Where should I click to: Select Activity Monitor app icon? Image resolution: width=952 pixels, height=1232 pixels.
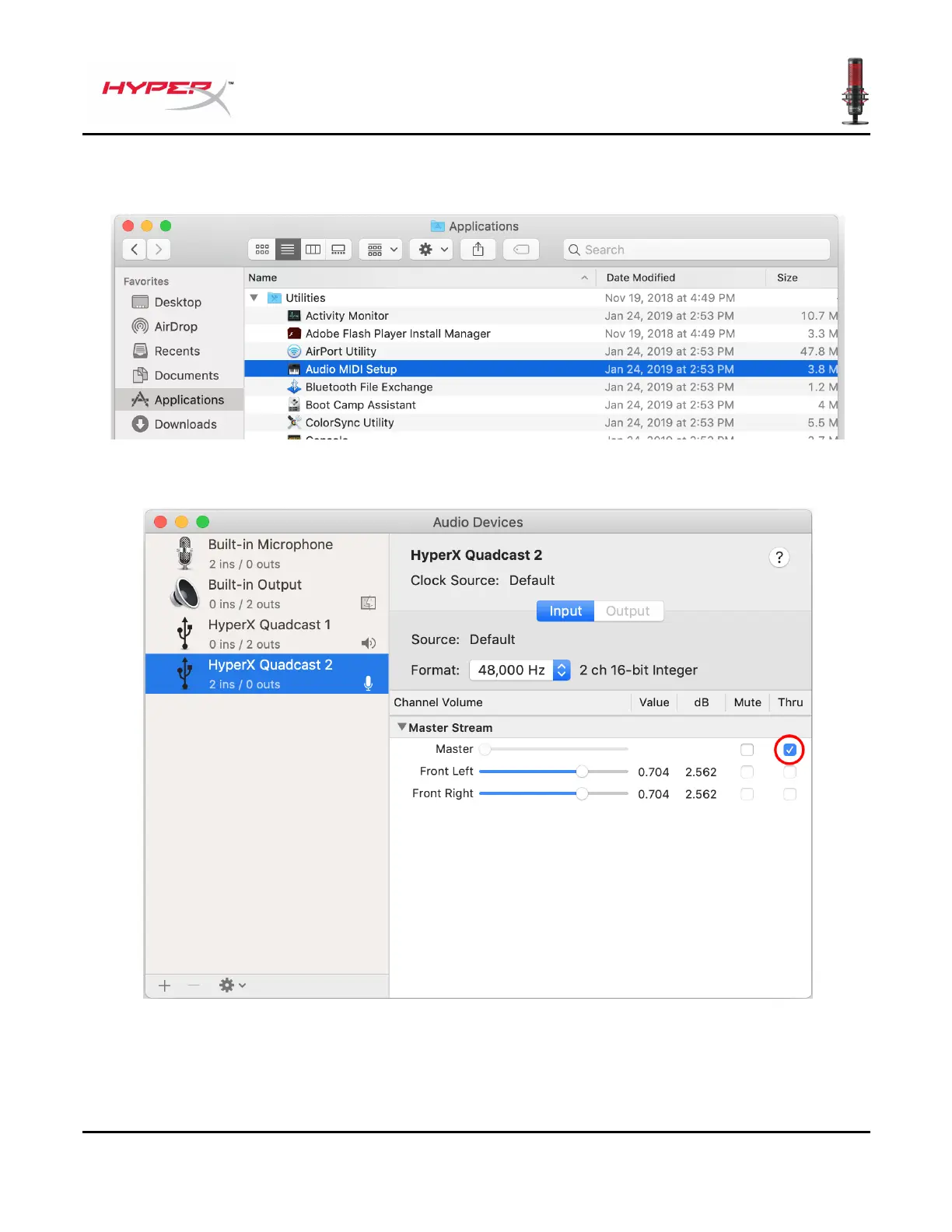[294, 316]
